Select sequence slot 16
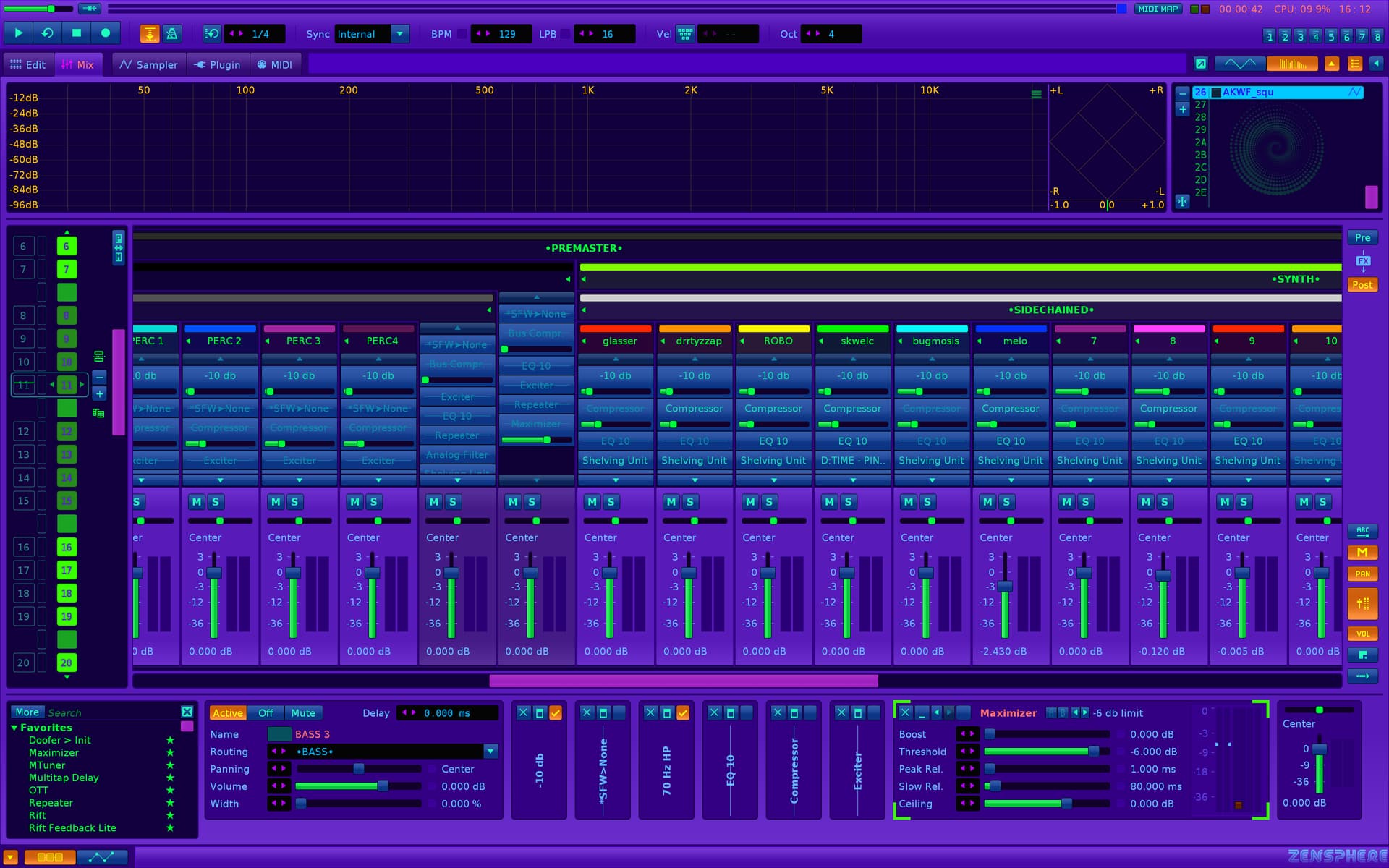 point(67,548)
